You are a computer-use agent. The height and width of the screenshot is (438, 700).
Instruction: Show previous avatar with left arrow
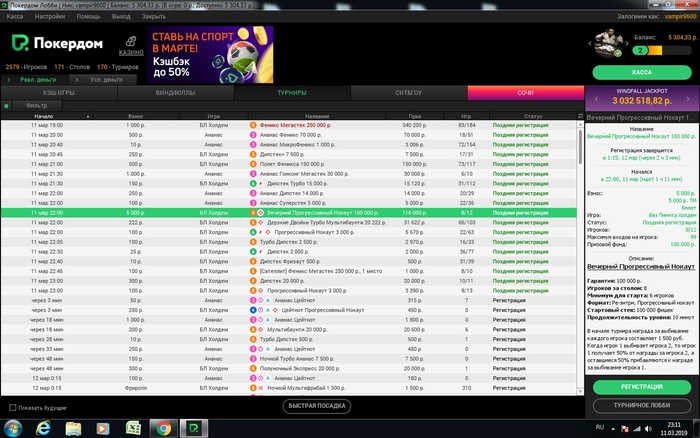pos(590,44)
